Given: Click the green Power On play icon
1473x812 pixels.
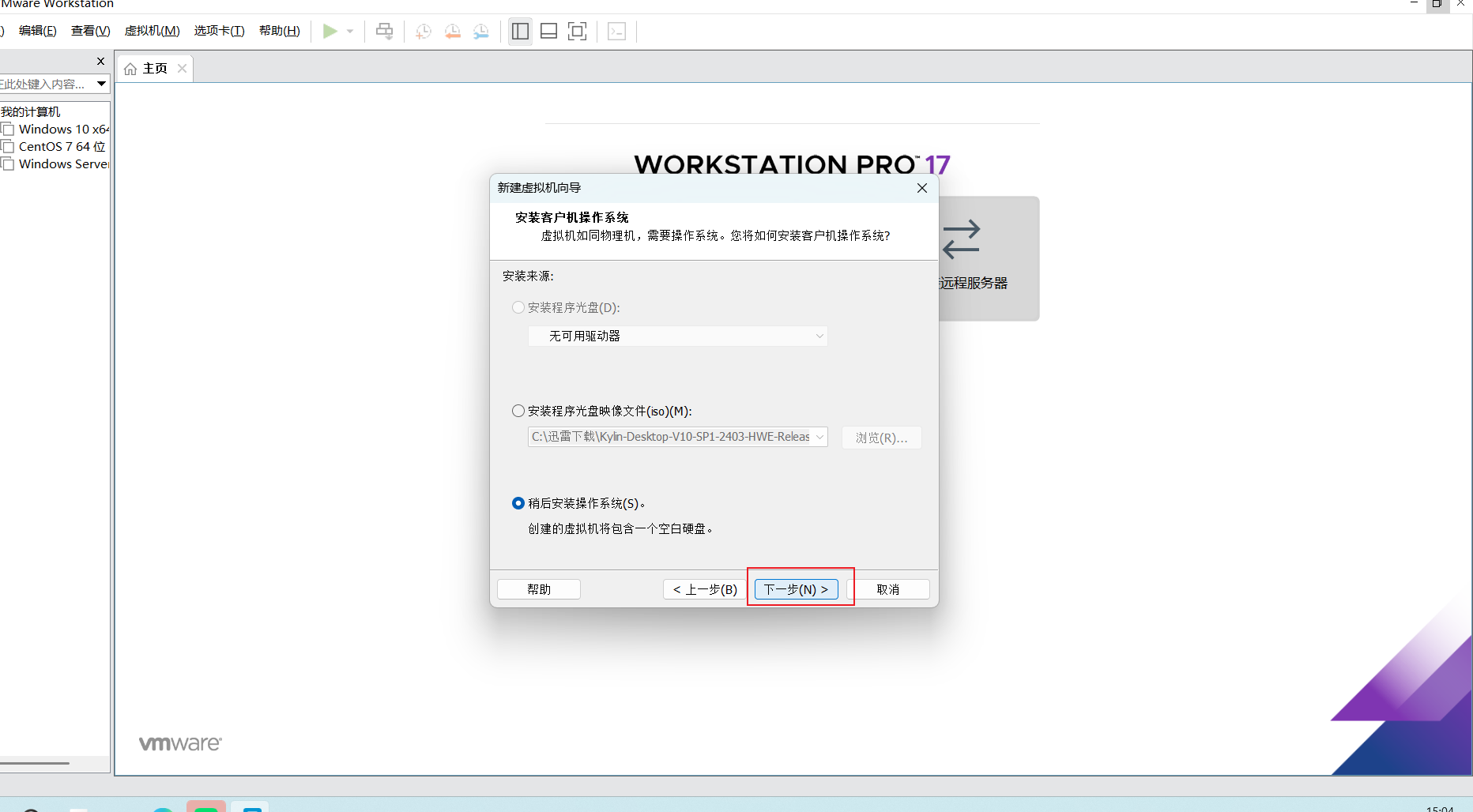Looking at the screenshot, I should pyautogui.click(x=330, y=32).
